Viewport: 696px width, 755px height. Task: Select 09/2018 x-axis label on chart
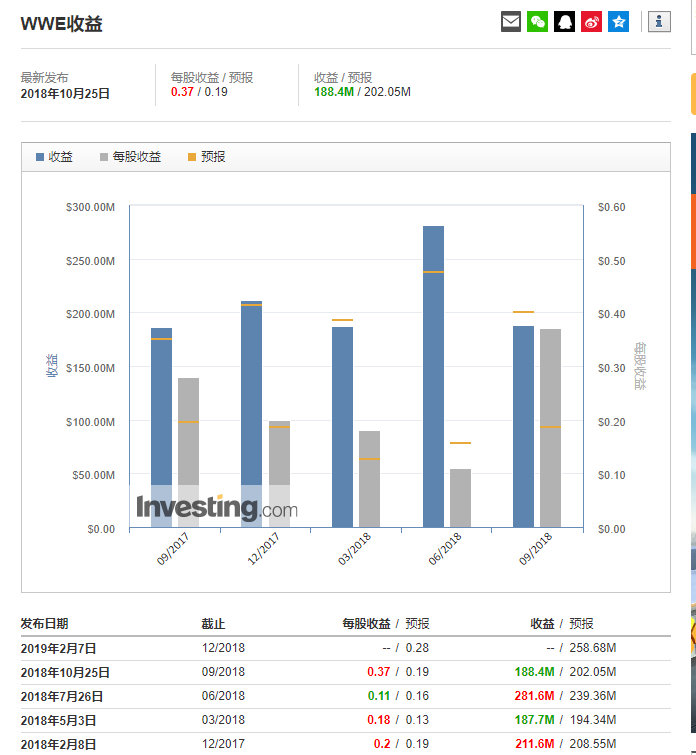tap(535, 549)
